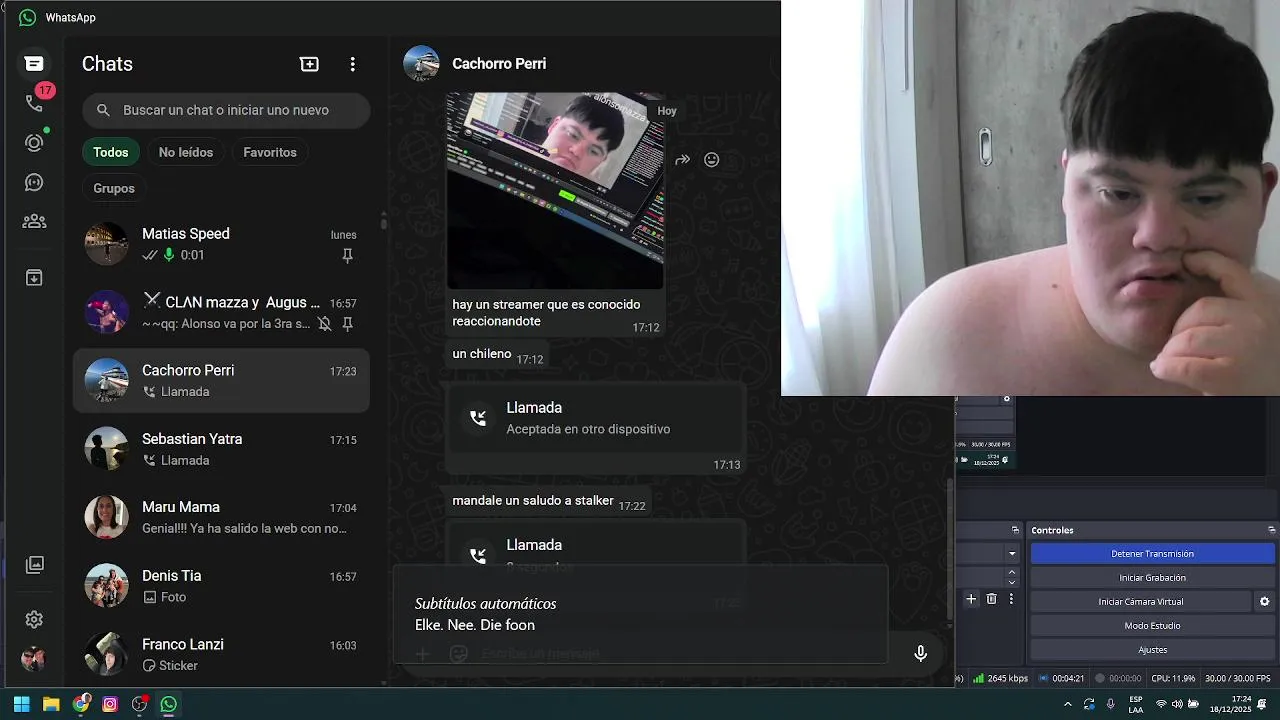Toggle Modo Estudio in OBS
The height and width of the screenshot is (720, 1280).
coord(1152,625)
